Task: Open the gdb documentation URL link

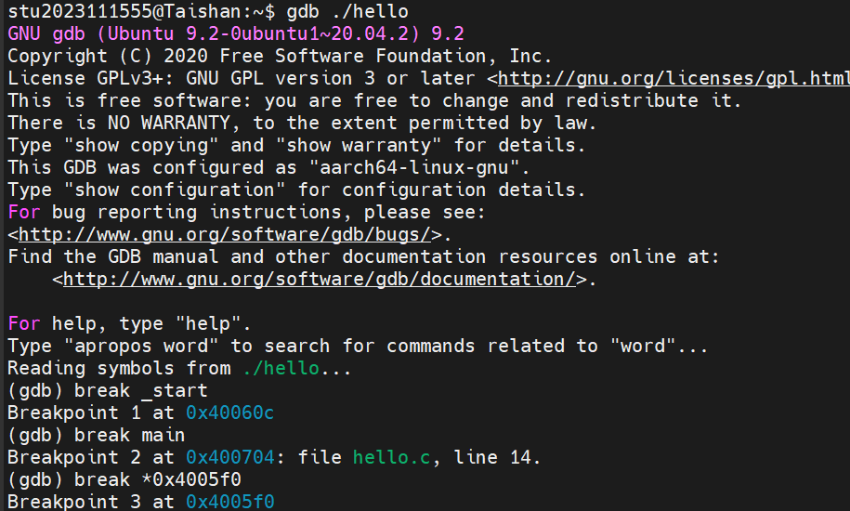Action: (319, 279)
